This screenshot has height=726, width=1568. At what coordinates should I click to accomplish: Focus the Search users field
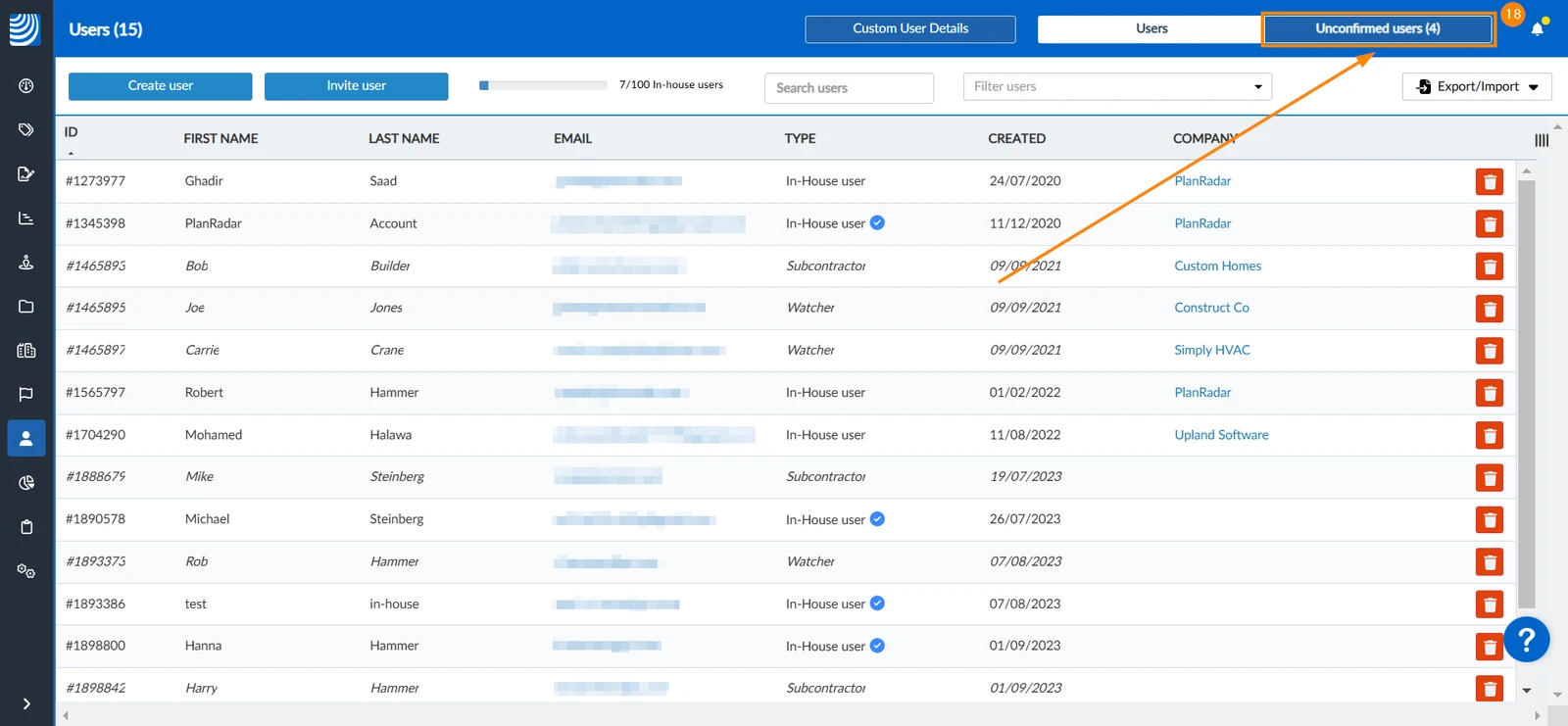coord(849,88)
